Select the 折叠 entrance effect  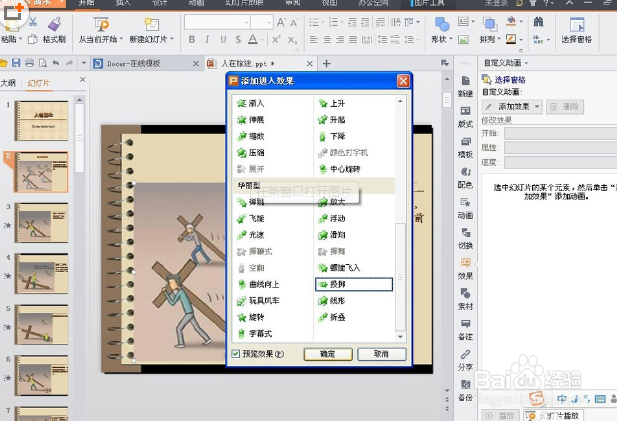pos(332,317)
